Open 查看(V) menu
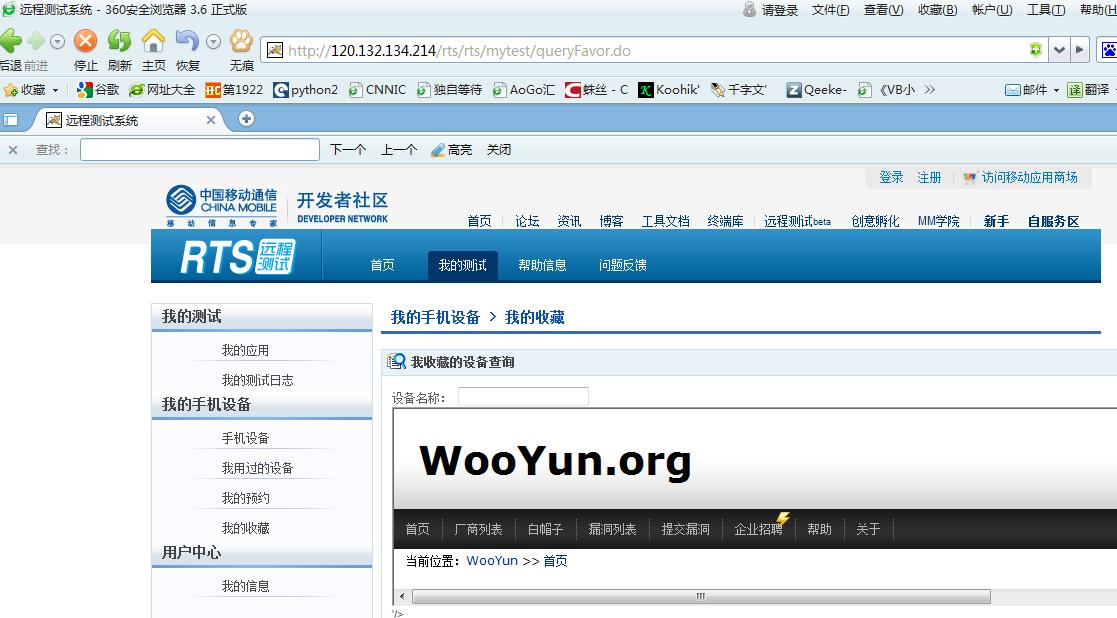 [883, 10]
